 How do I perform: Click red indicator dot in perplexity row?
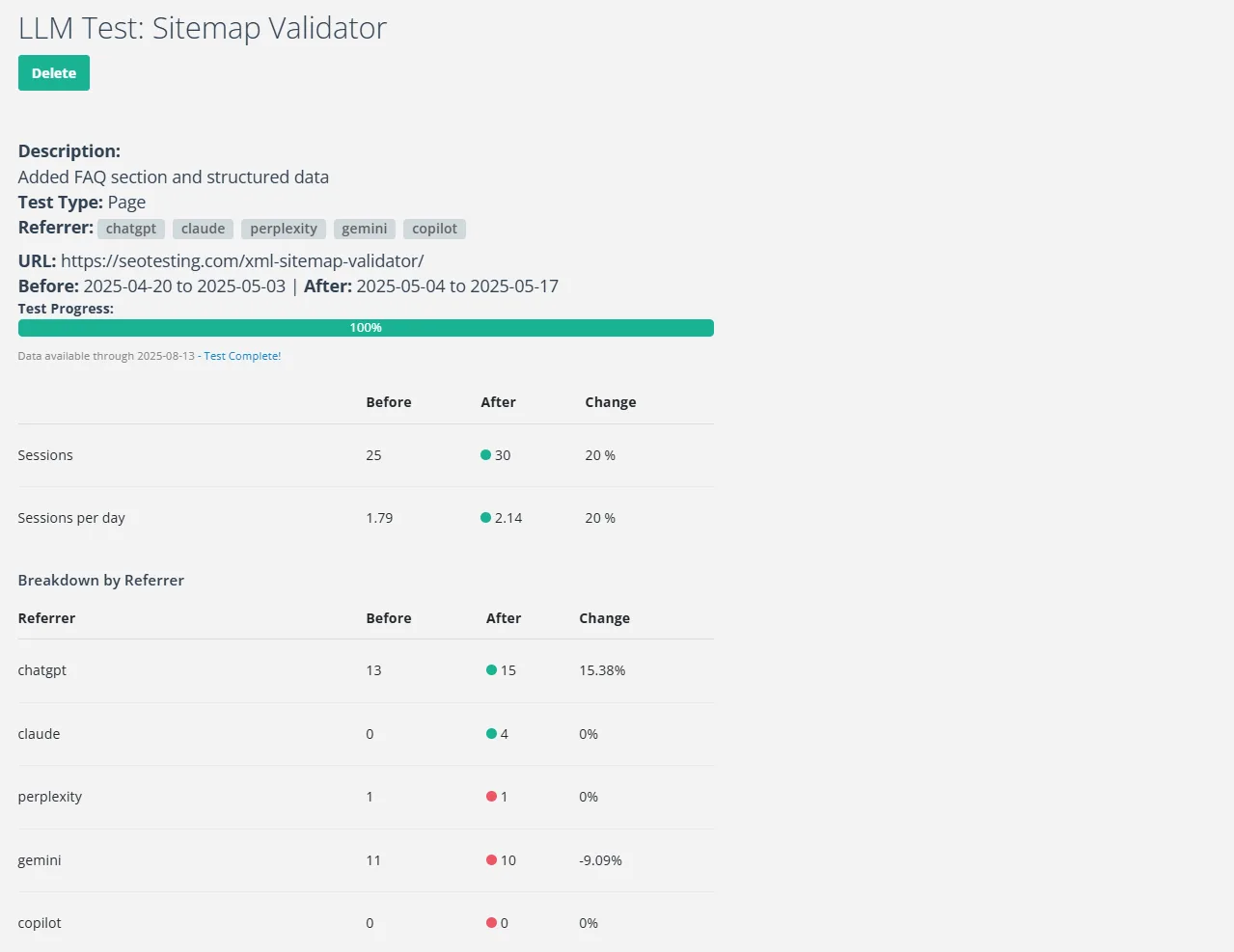click(492, 797)
